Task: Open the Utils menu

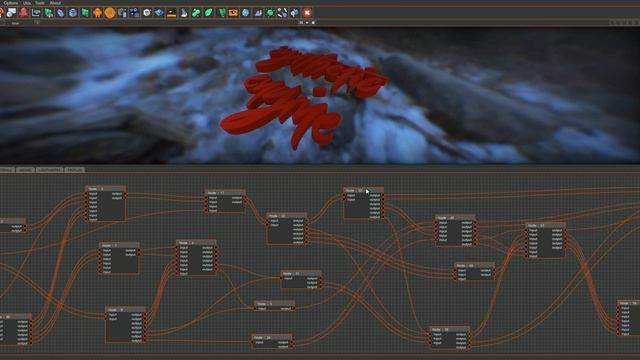Action: pos(27,2)
